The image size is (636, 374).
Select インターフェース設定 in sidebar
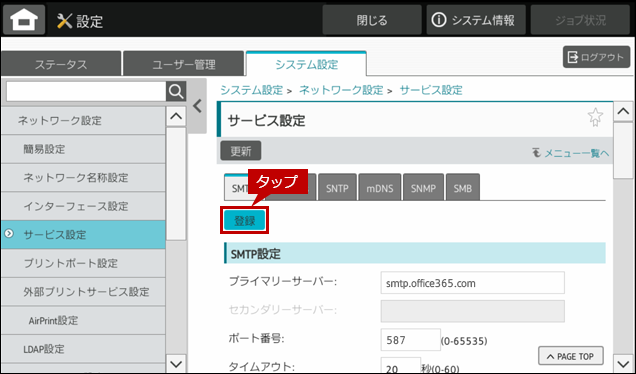(83, 206)
